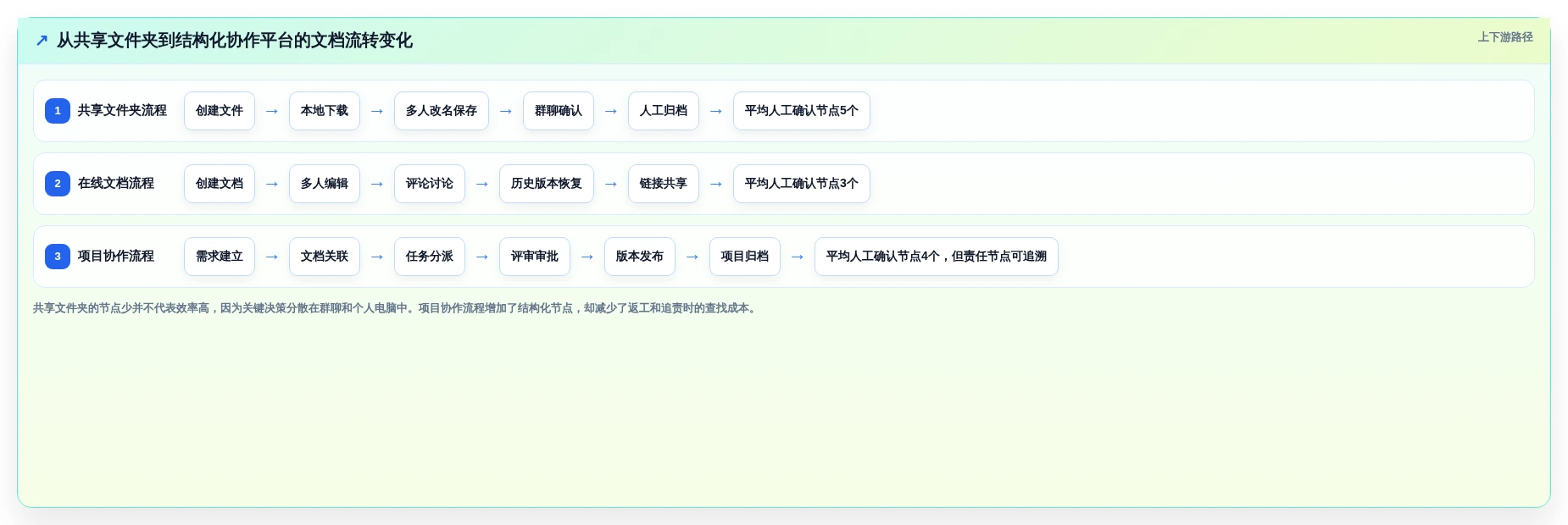The image size is (1568, 525).
Task: Select the number 2 badge for 在线文档流程
Action: click(58, 184)
